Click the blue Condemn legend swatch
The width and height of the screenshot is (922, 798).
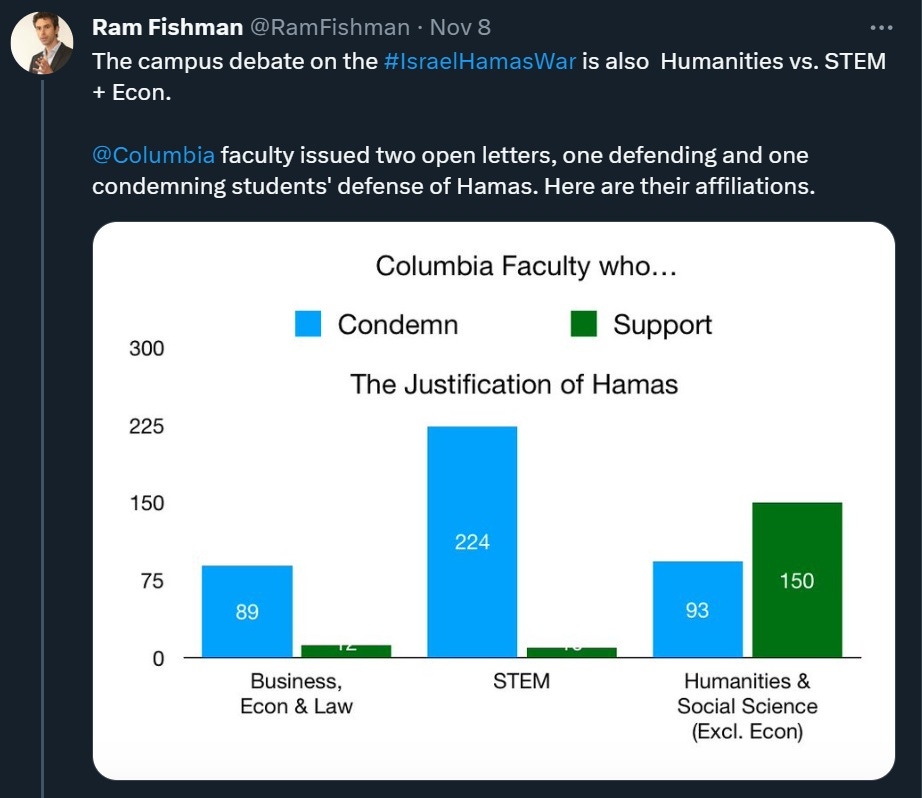(308, 324)
